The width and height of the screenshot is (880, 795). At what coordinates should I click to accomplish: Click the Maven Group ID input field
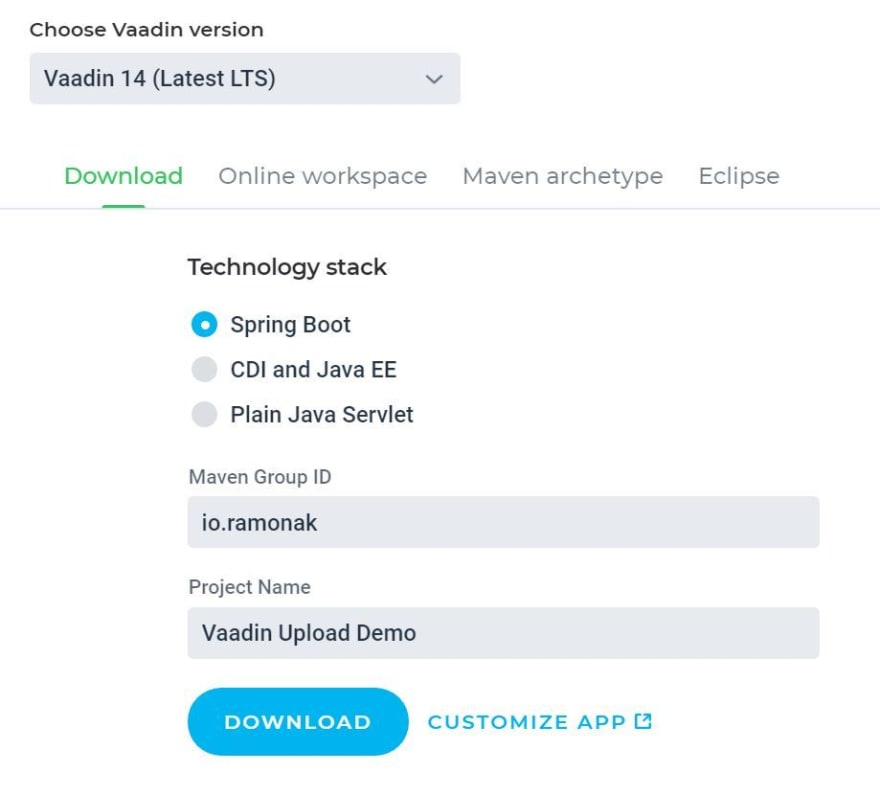pyautogui.click(x=503, y=521)
